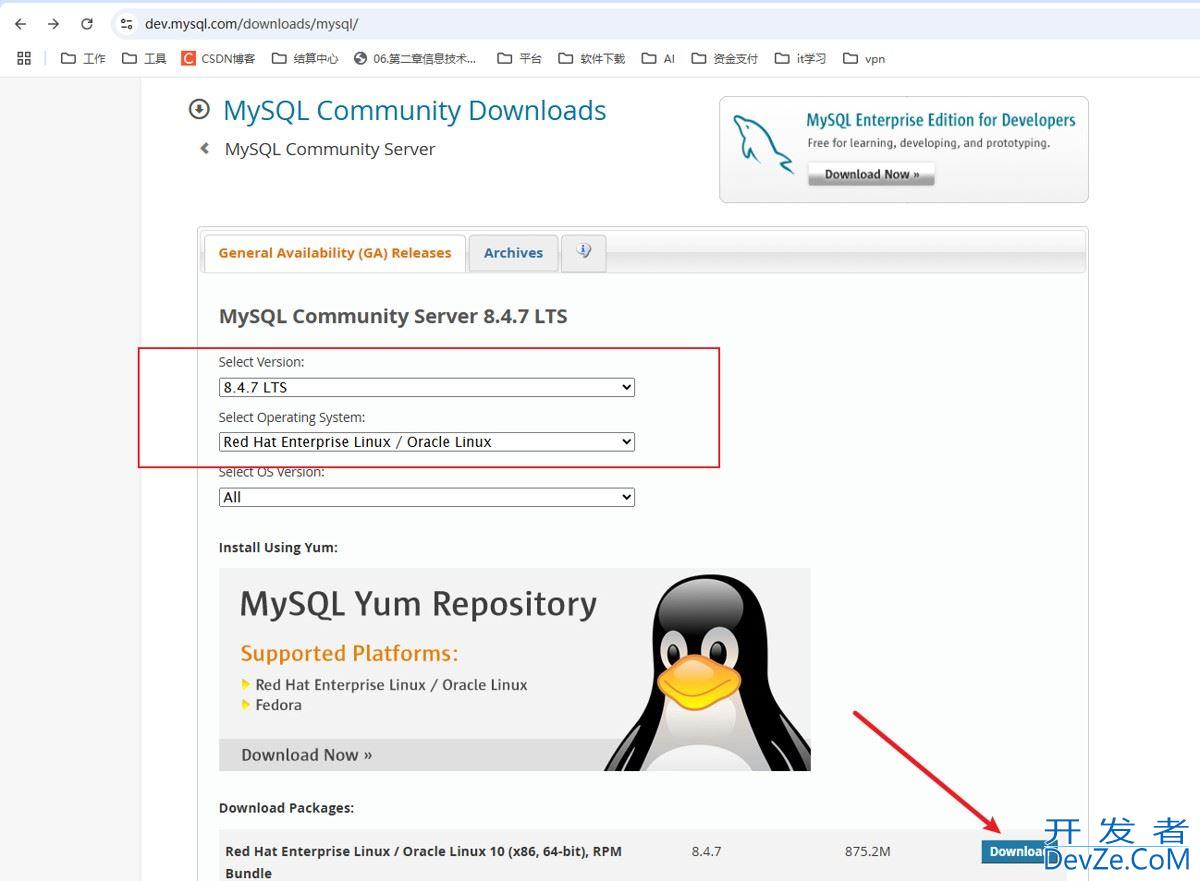This screenshot has width=1200, height=881.
Task: Reload the page with the refresh icon
Action: pos(88,23)
